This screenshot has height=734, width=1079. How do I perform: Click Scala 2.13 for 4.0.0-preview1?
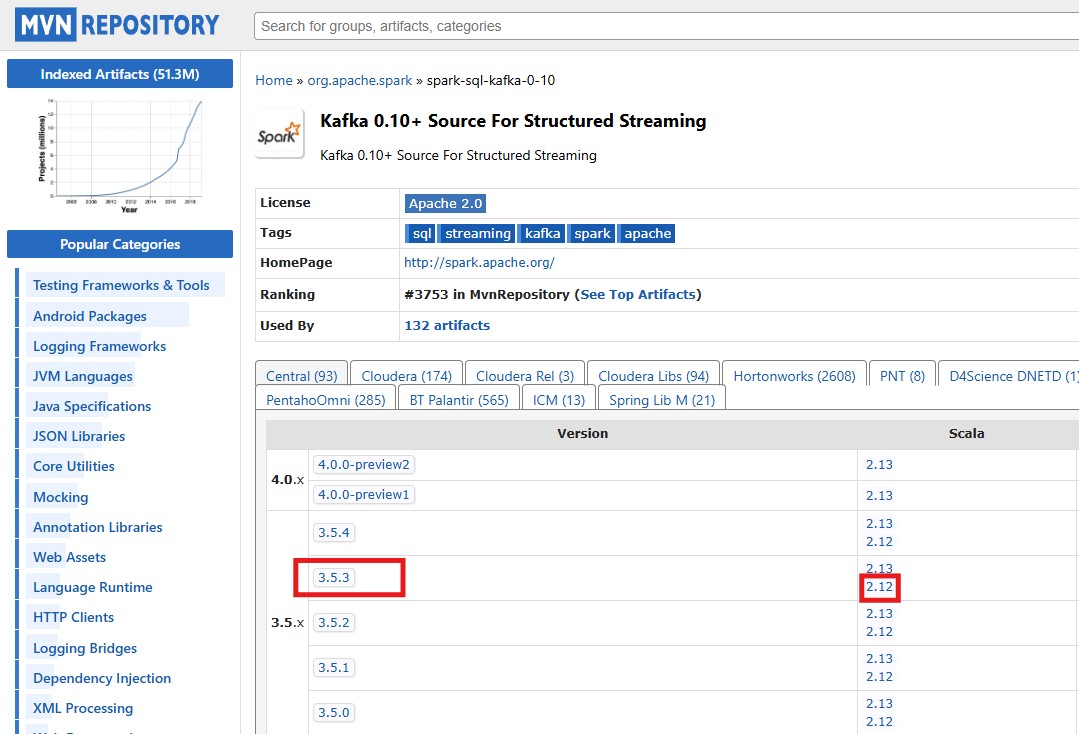pyautogui.click(x=879, y=495)
